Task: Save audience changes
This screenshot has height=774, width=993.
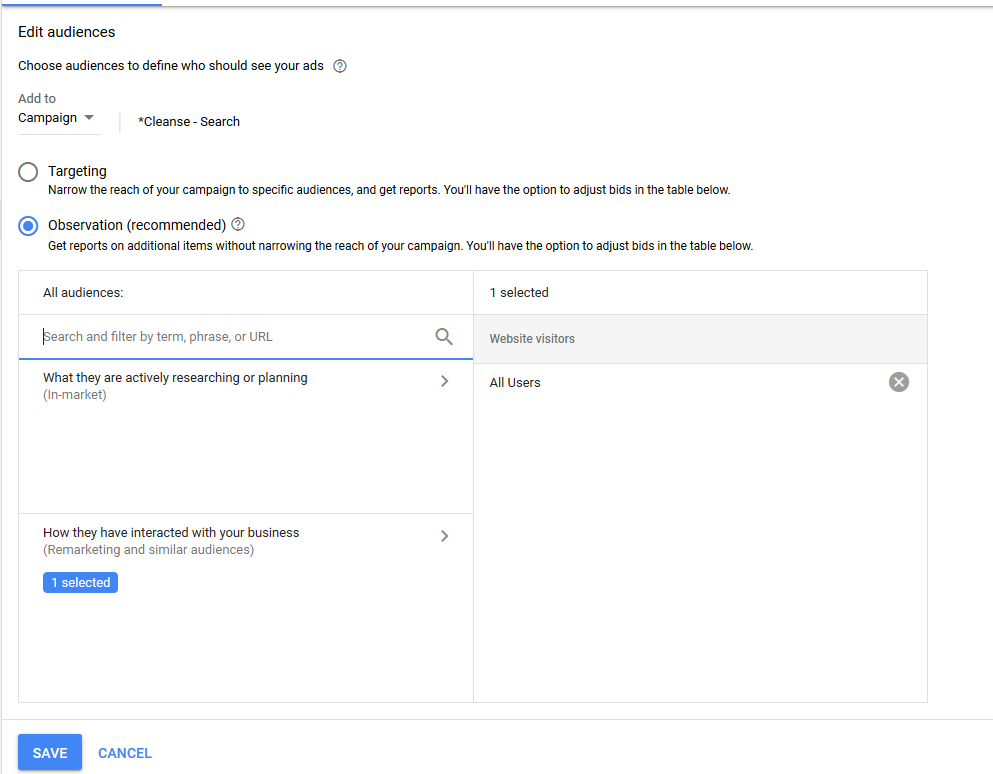Action: coord(50,752)
